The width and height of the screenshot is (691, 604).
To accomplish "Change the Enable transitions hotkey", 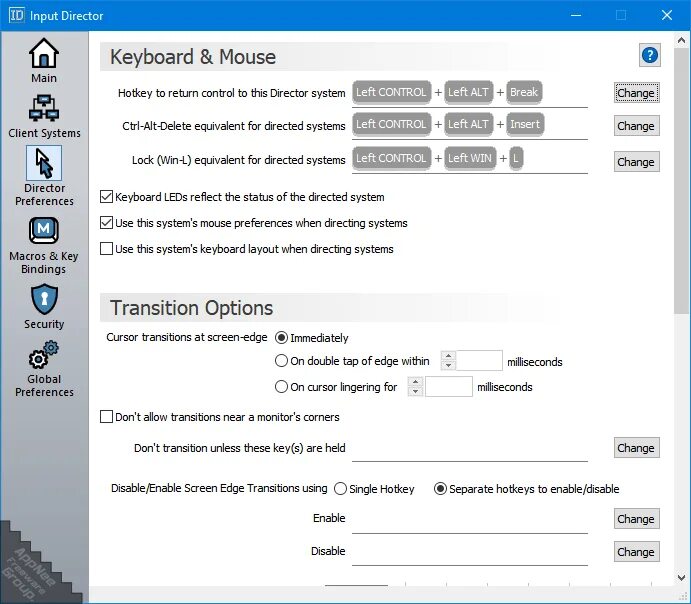I will 636,519.
